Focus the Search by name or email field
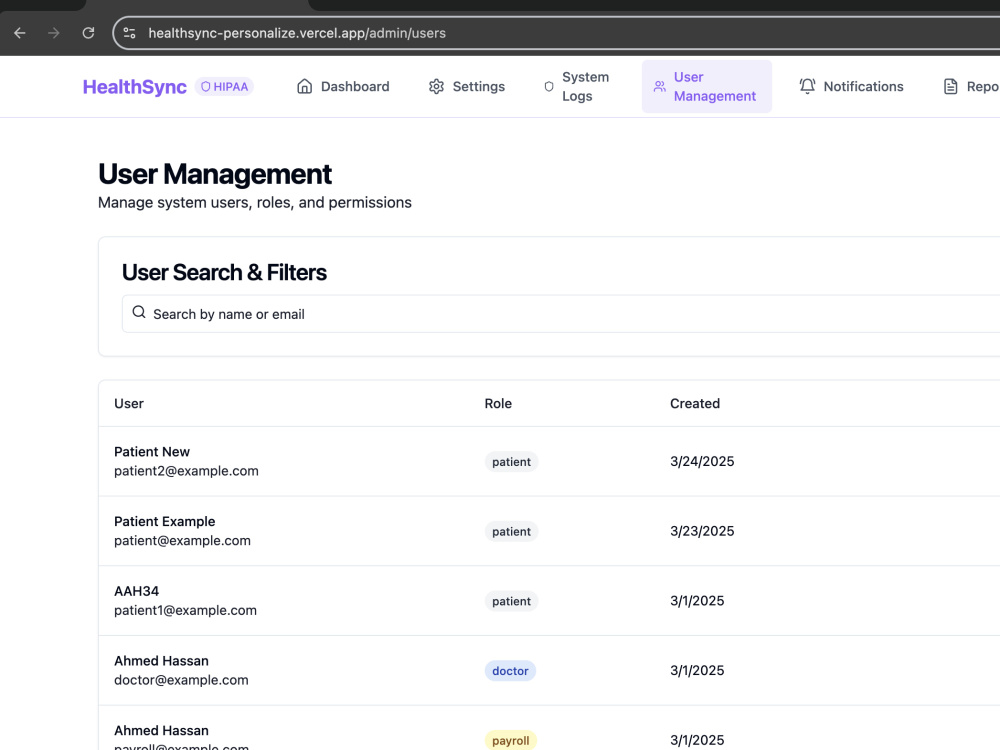The image size is (1000, 750). pyautogui.click(x=561, y=314)
